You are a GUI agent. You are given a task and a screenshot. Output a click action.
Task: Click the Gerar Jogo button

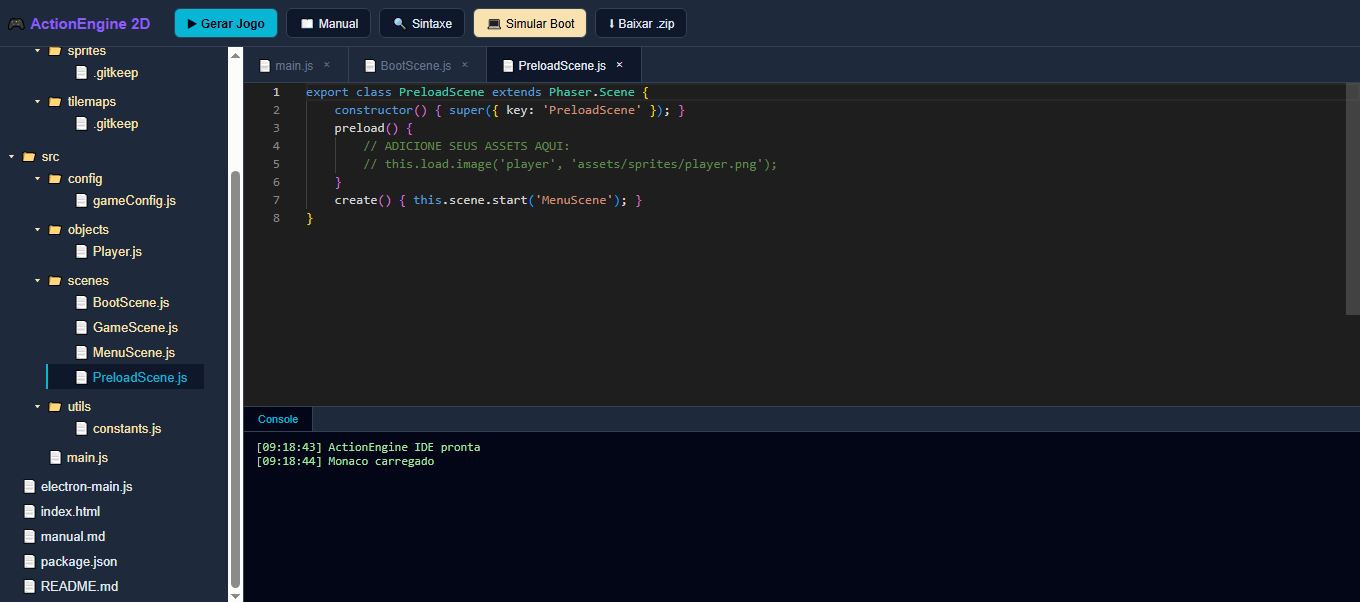click(226, 23)
